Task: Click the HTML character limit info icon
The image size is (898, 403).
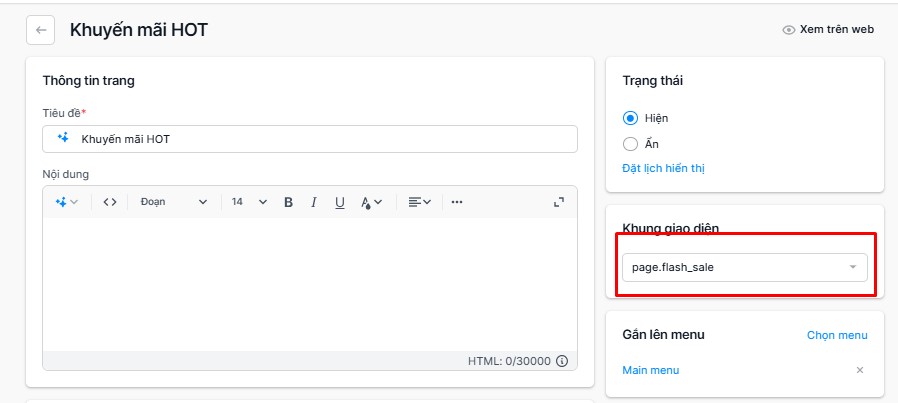Action: pyautogui.click(x=562, y=361)
